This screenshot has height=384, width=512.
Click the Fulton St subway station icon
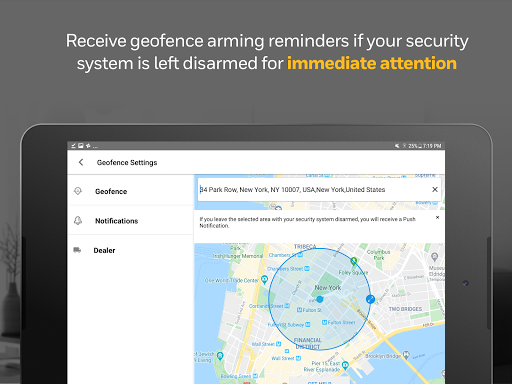pos(299,310)
